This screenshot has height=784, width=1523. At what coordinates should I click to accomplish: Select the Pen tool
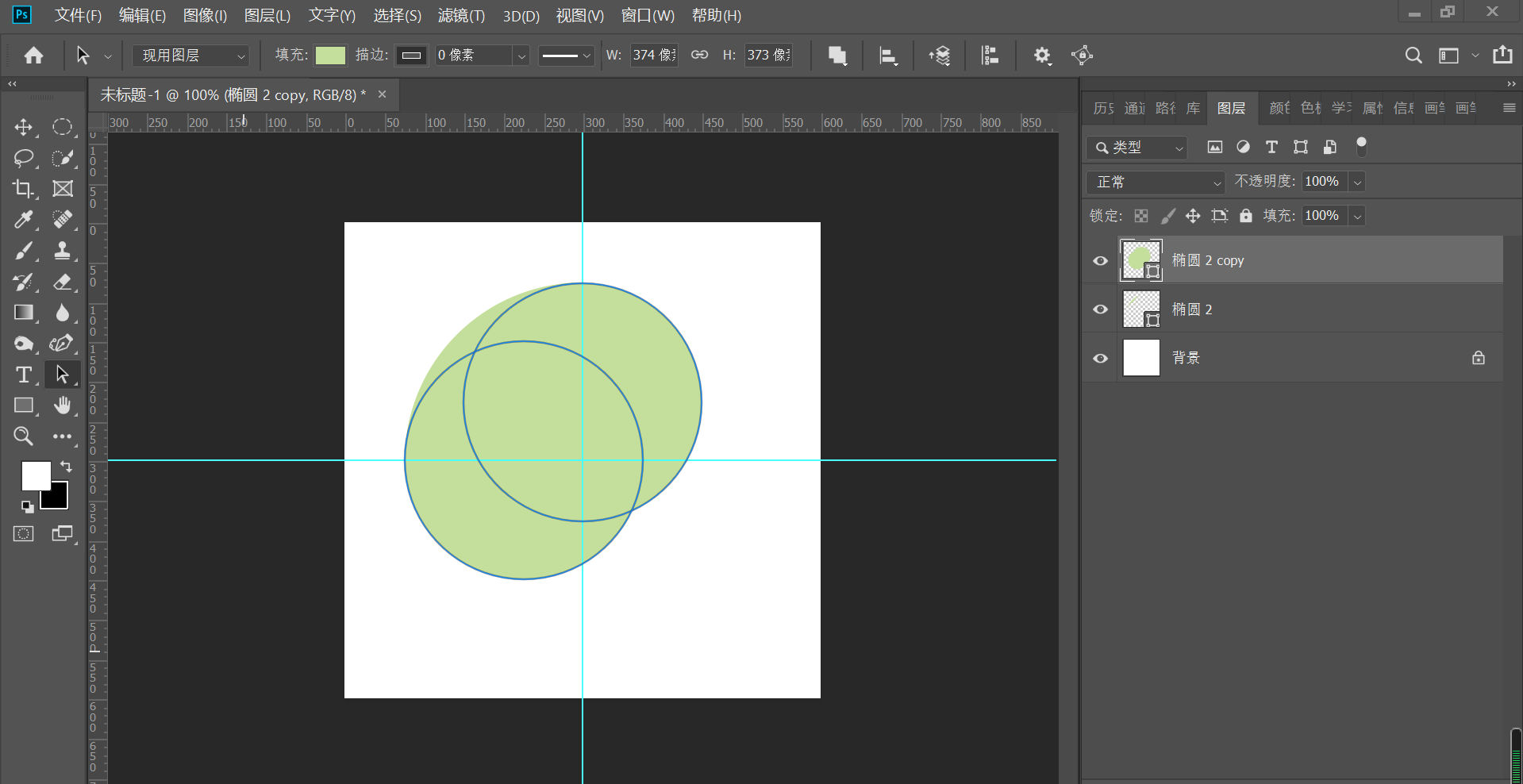[63, 344]
